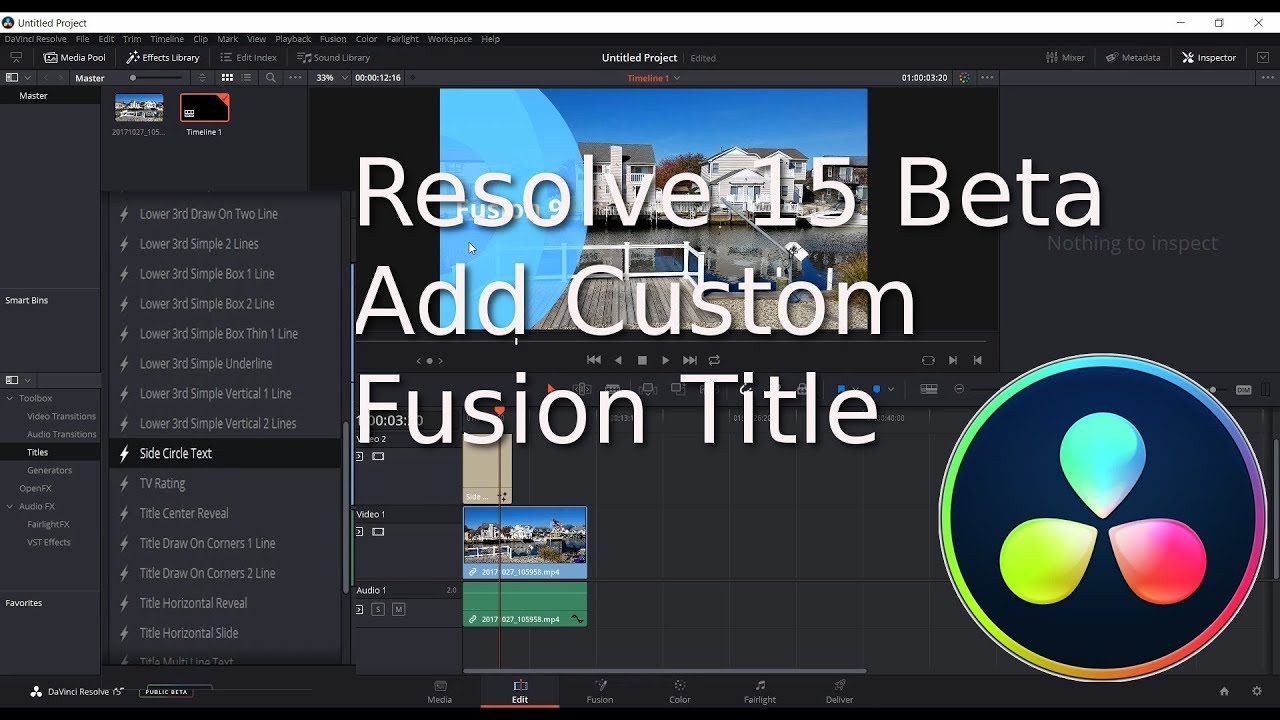Select VST Effects in effects tree
The height and width of the screenshot is (720, 1280).
pyautogui.click(x=49, y=542)
